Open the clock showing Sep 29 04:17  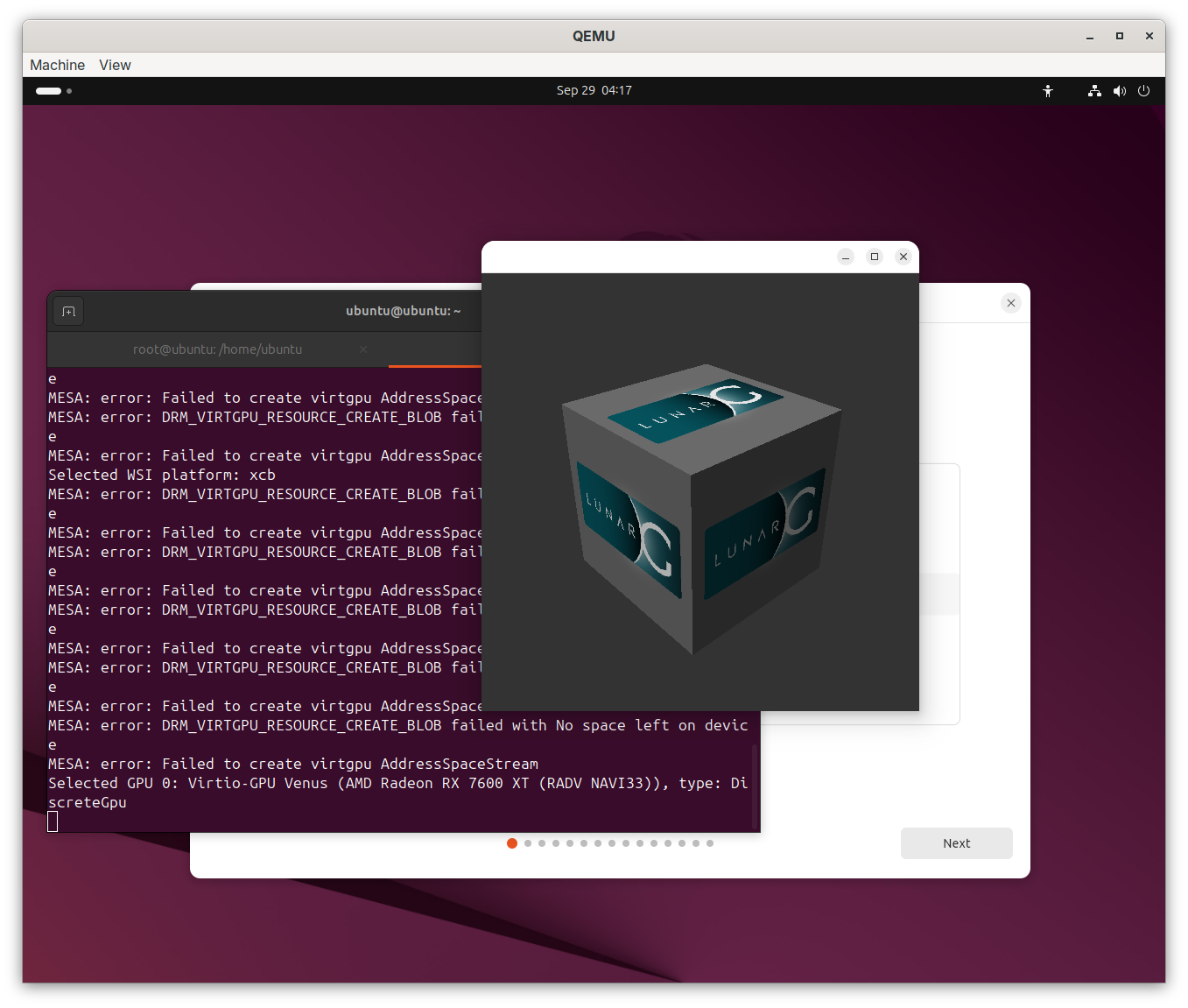594,90
